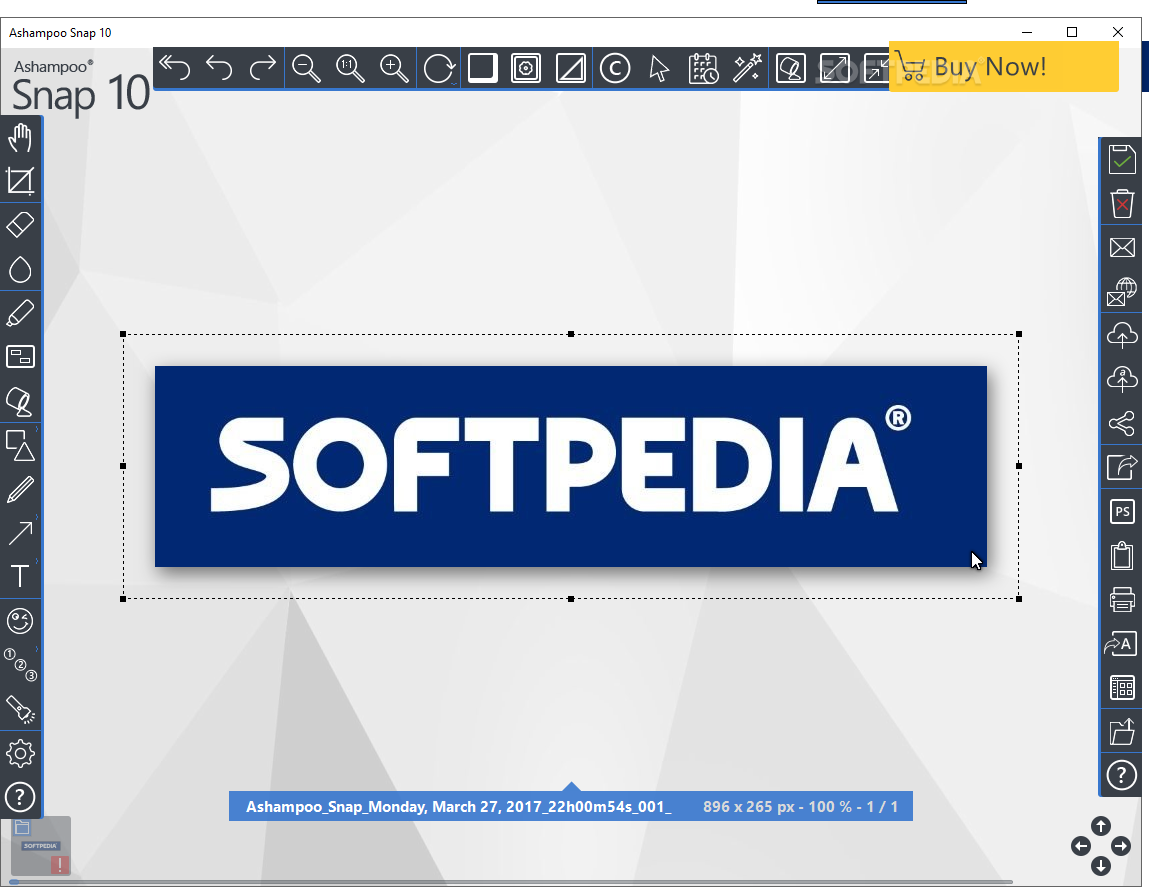The image size is (1149, 887).
Task: Select the arrow drawing tool
Action: click(20, 533)
